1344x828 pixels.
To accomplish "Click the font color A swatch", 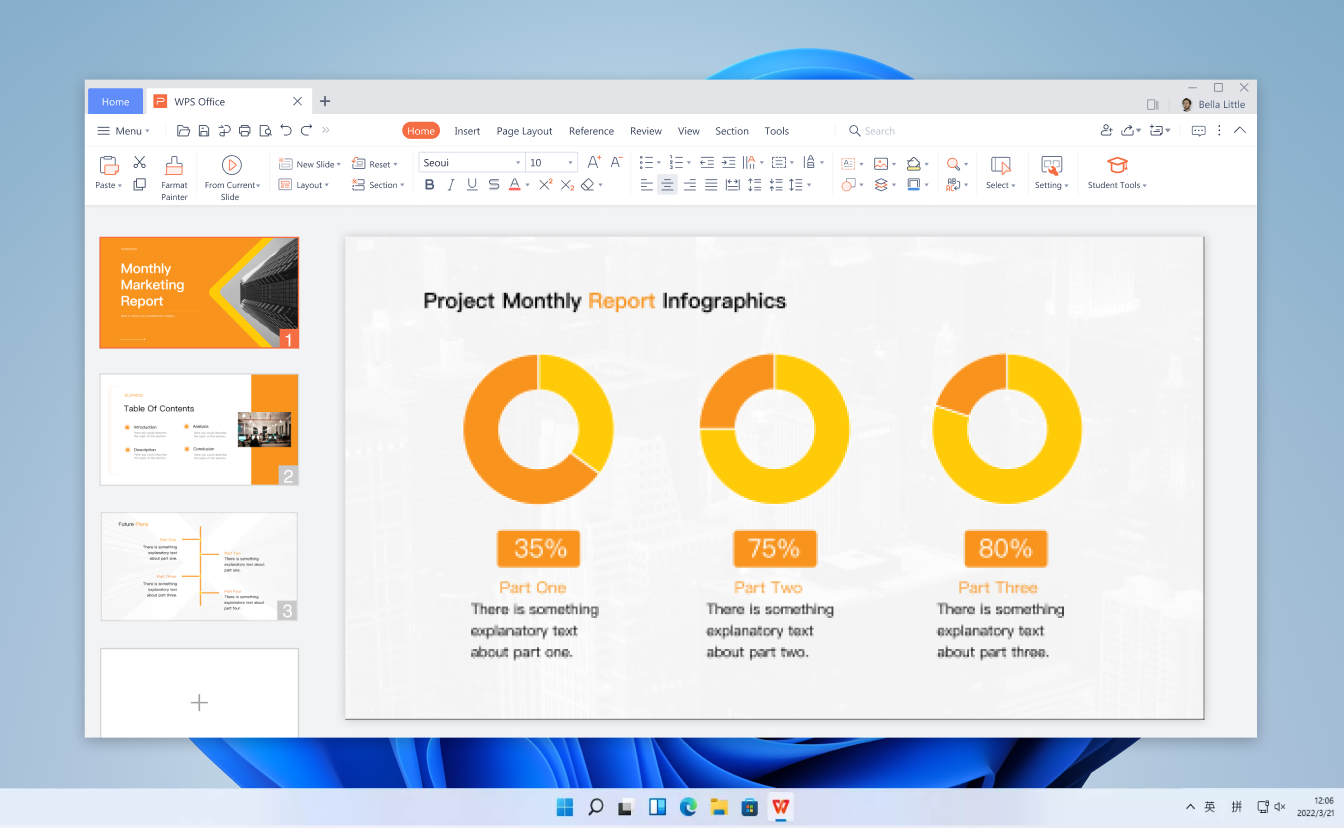I will (x=514, y=185).
